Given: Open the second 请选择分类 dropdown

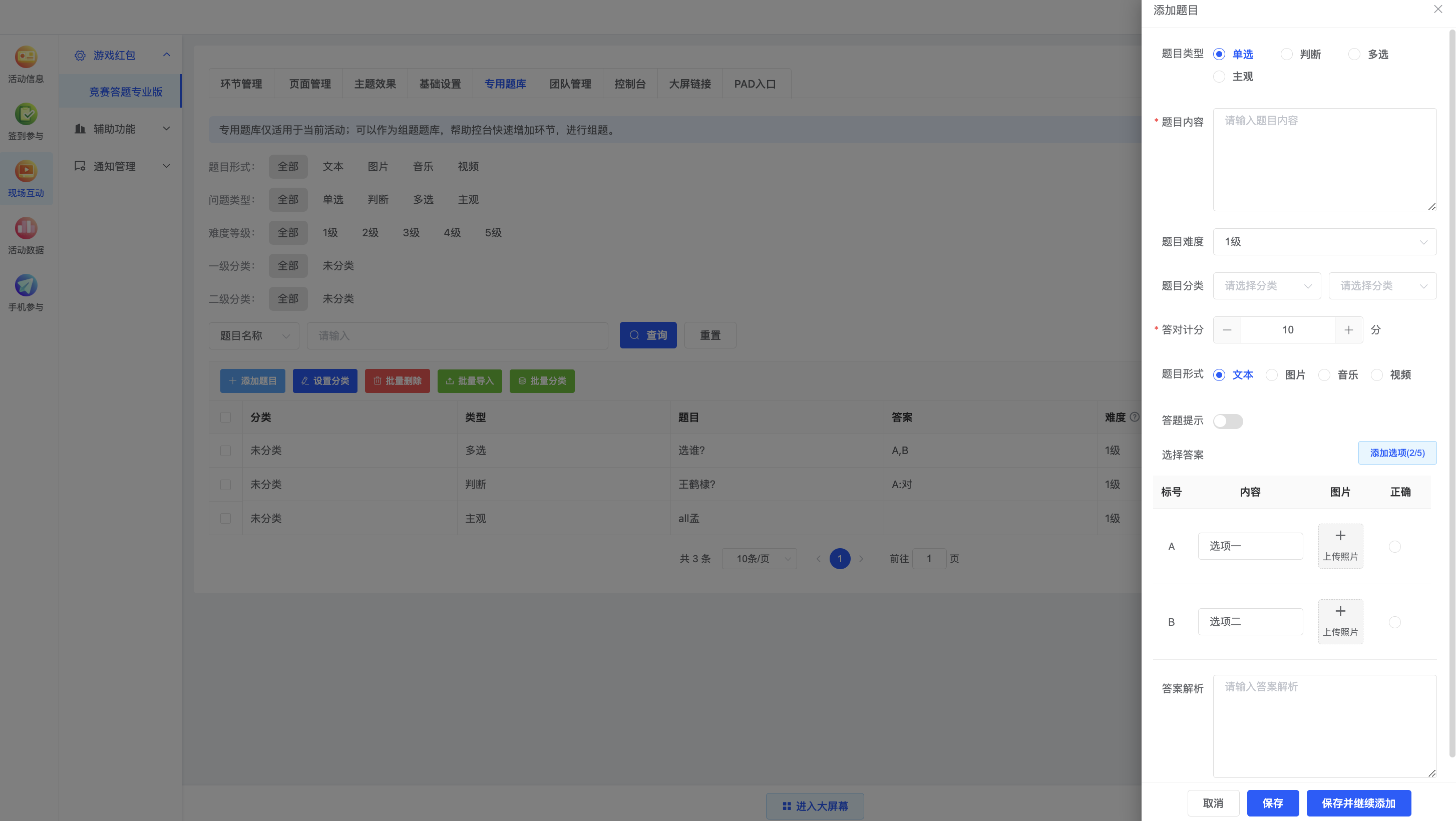Looking at the screenshot, I should [x=1382, y=286].
